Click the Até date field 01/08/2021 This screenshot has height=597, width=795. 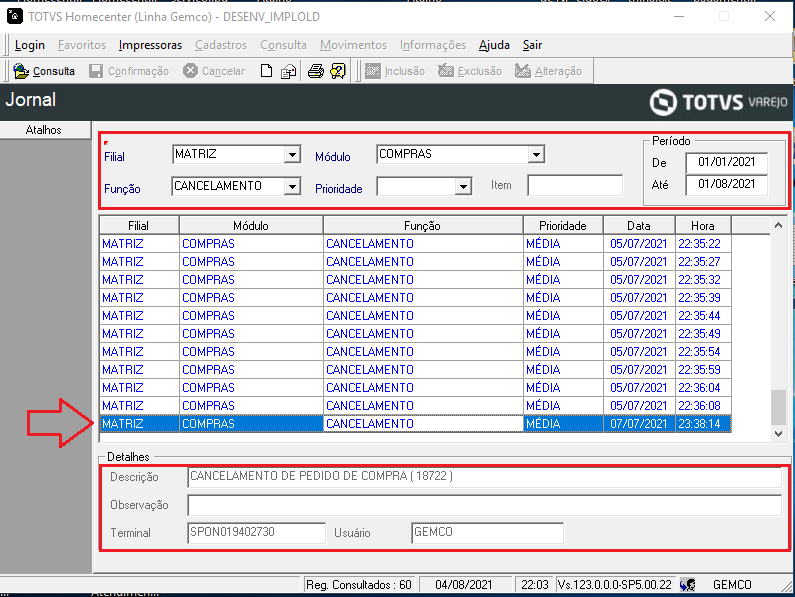coord(727,185)
